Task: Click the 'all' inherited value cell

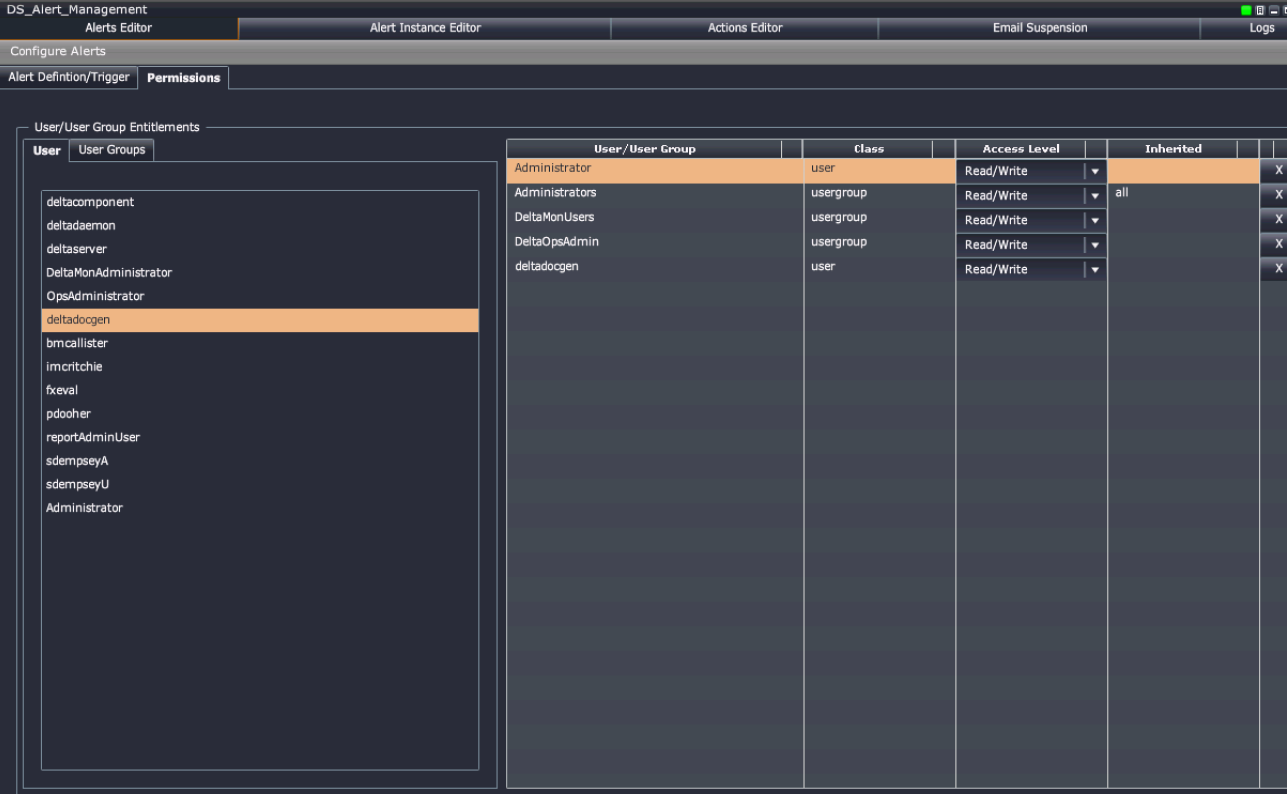Action: [x=1183, y=193]
